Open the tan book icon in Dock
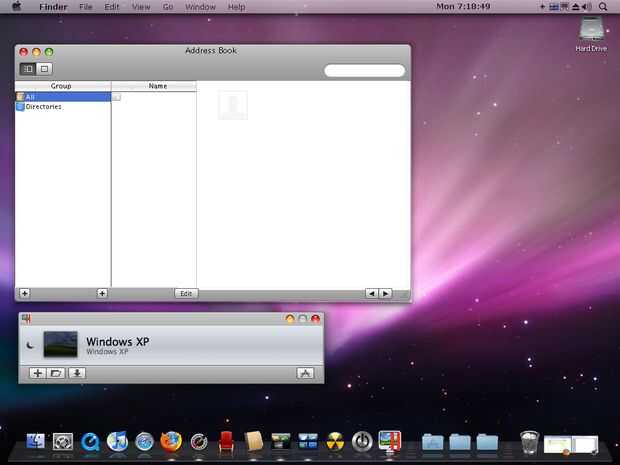620x465 pixels. [x=253, y=441]
